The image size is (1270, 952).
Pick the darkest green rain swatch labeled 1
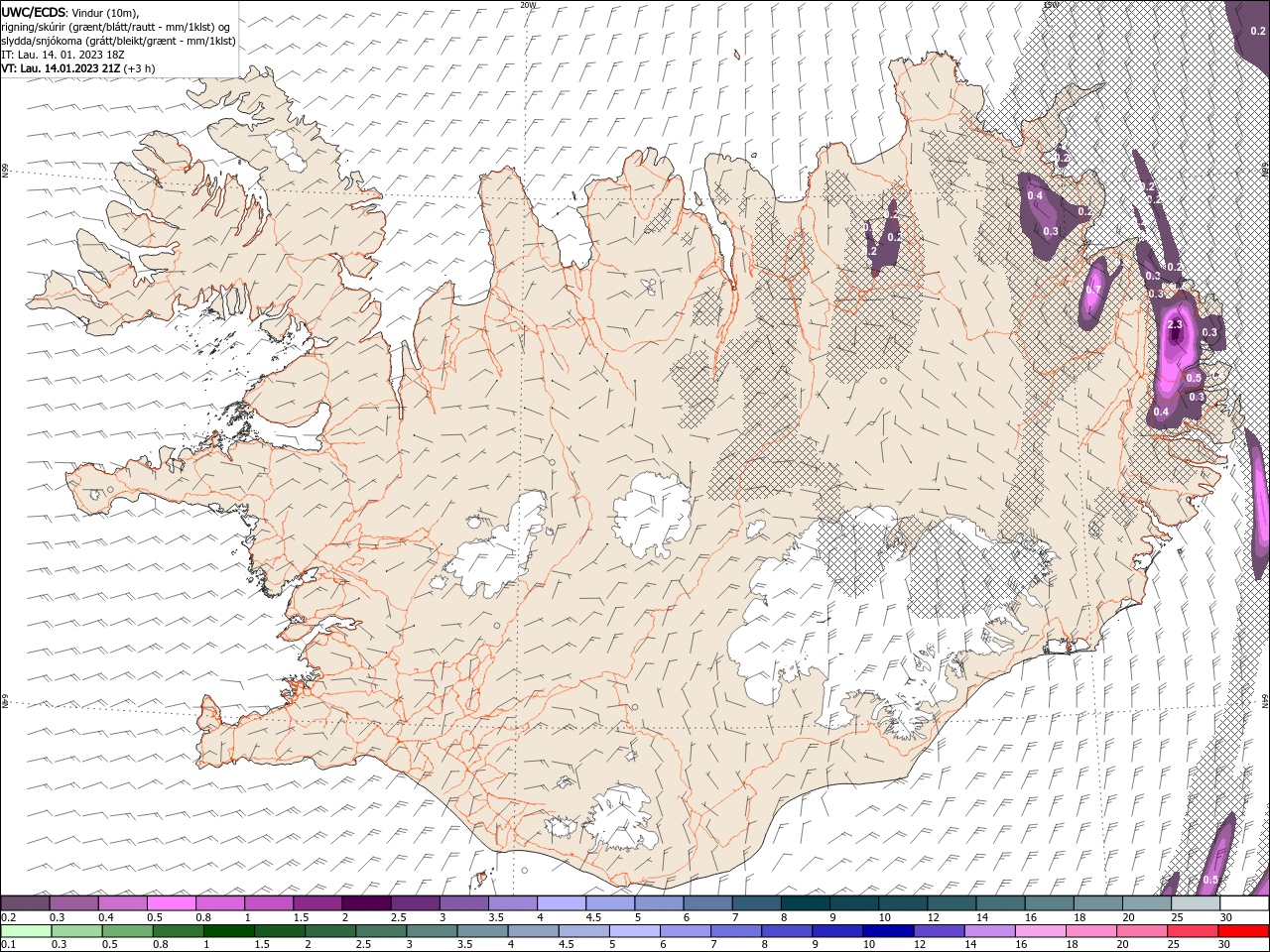click(x=228, y=931)
